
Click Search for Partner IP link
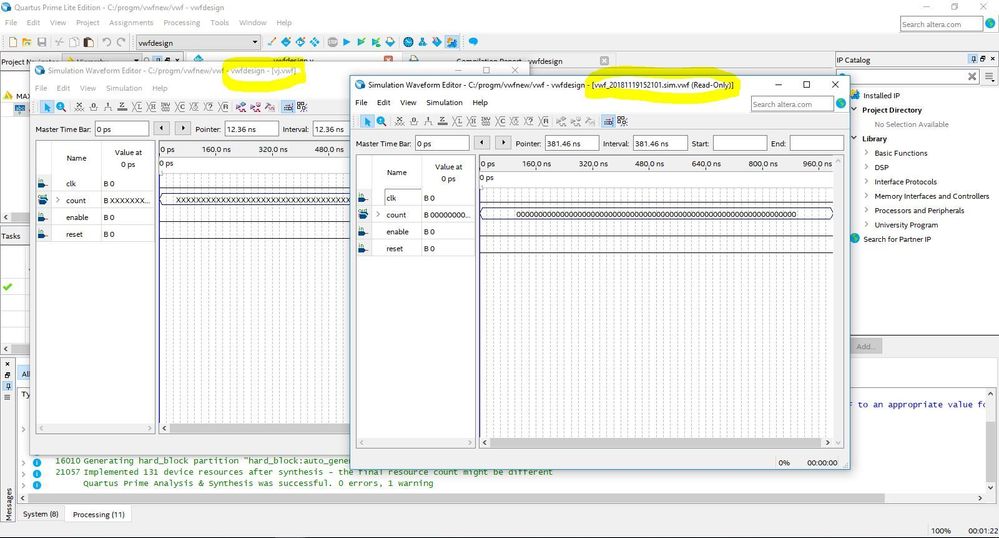pyautogui.click(x=897, y=239)
